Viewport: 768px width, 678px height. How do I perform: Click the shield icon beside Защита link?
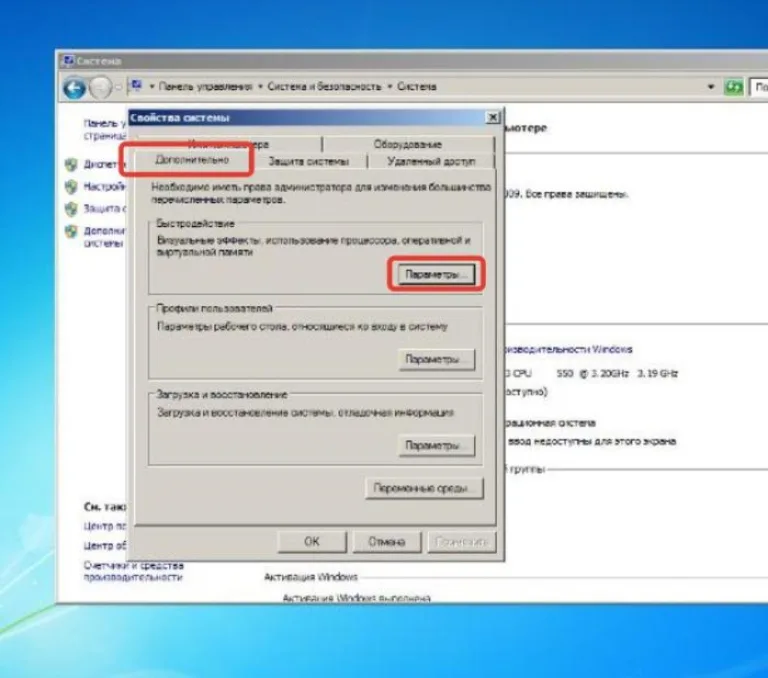tap(72, 209)
